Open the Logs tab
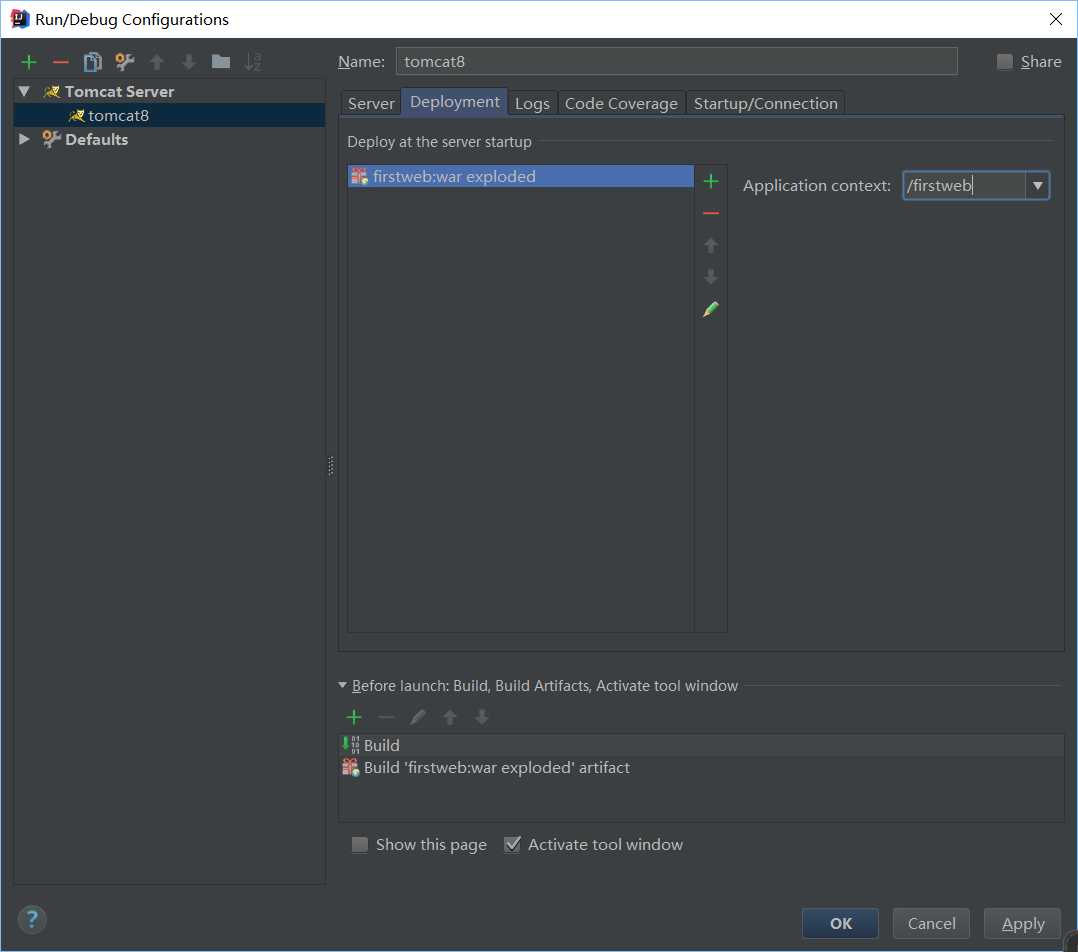The width and height of the screenshot is (1078, 952). tap(532, 103)
